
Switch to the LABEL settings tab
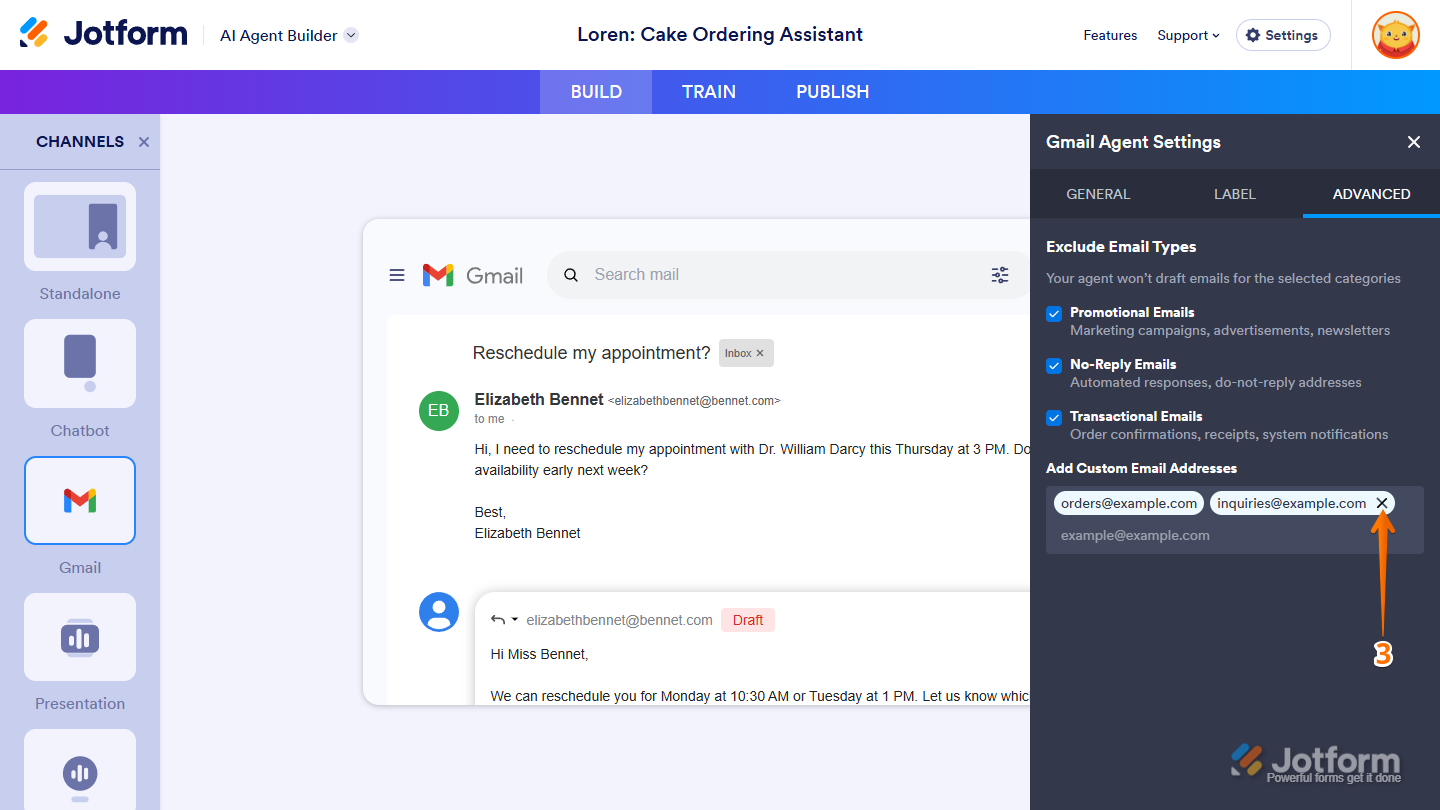tap(1235, 194)
